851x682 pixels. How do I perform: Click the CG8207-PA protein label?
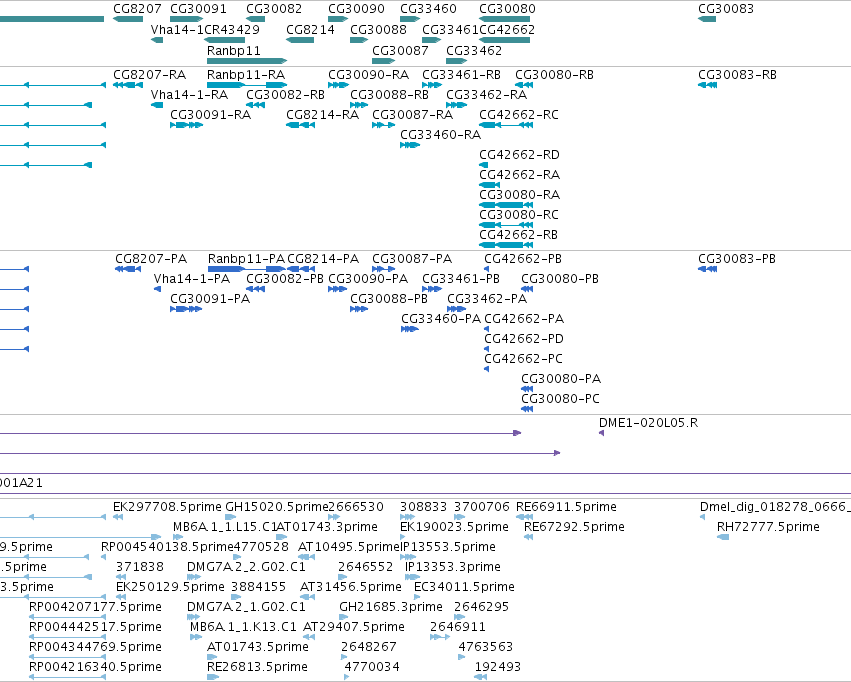click(151, 258)
